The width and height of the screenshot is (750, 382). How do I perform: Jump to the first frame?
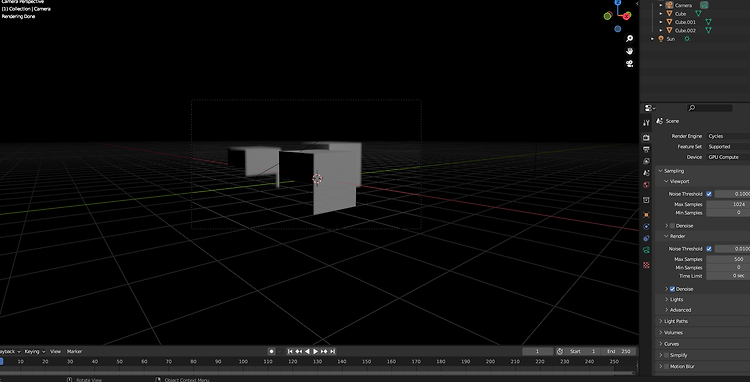pos(290,351)
